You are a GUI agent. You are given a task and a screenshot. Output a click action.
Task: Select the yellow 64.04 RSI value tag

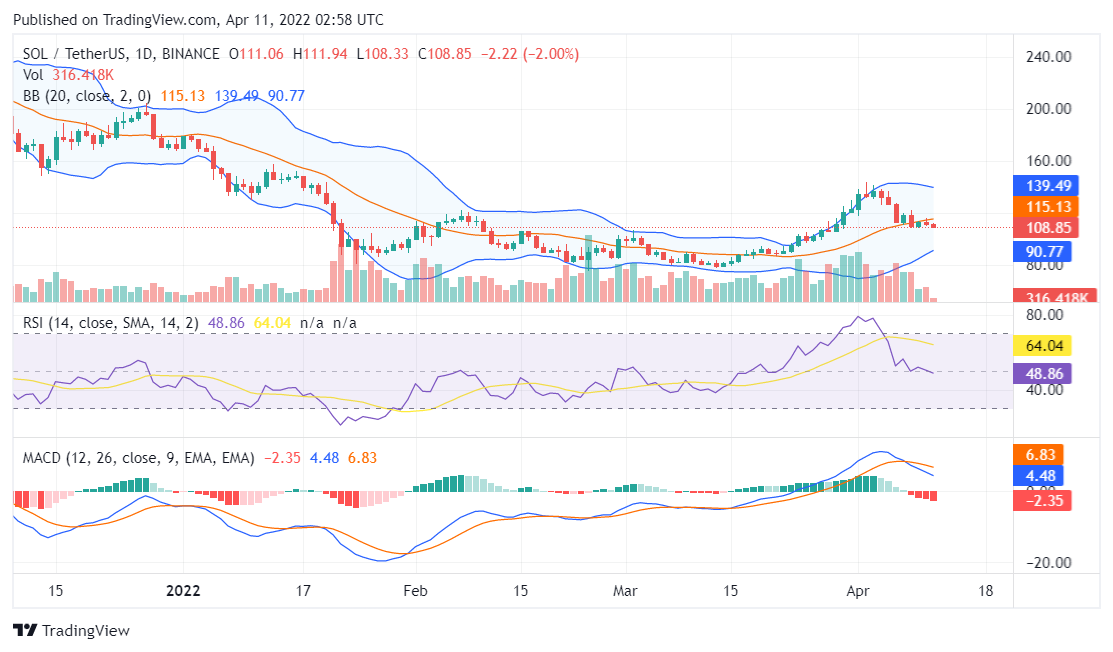pyautogui.click(x=1042, y=345)
